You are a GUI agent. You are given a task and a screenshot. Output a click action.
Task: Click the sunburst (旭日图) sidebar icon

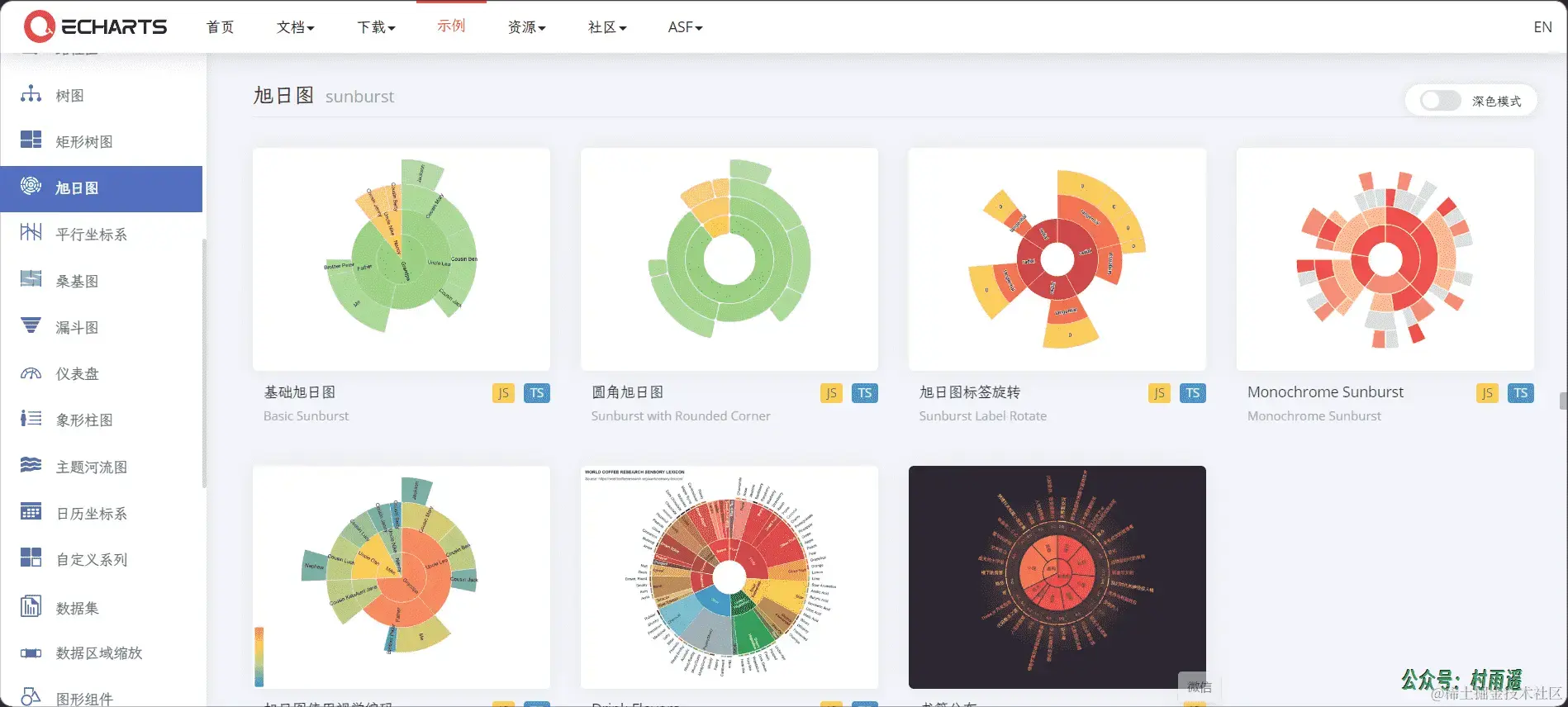(31, 187)
